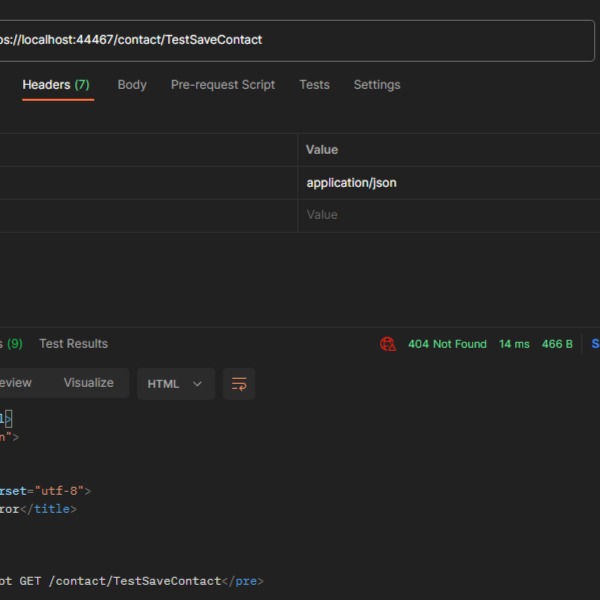Switch response view to Visualize
This screenshot has width=600, height=600.
click(89, 383)
